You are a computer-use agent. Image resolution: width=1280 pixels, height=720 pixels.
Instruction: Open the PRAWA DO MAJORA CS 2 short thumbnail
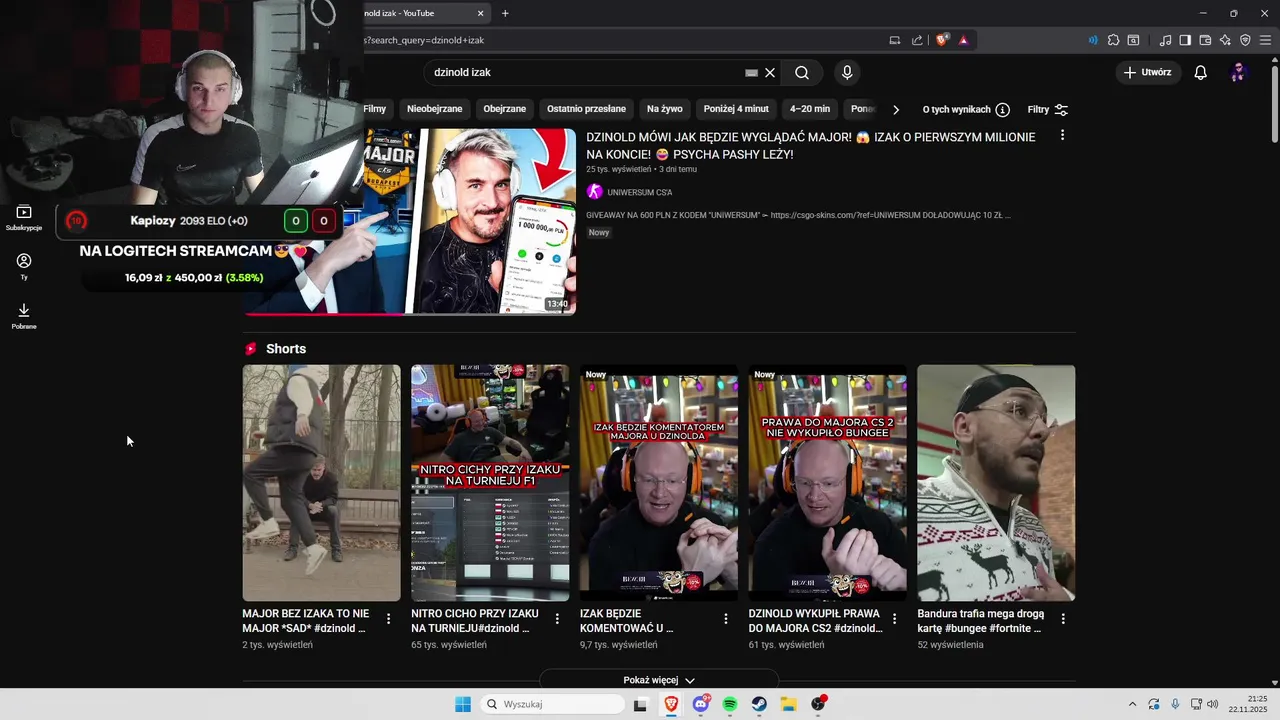tap(828, 483)
